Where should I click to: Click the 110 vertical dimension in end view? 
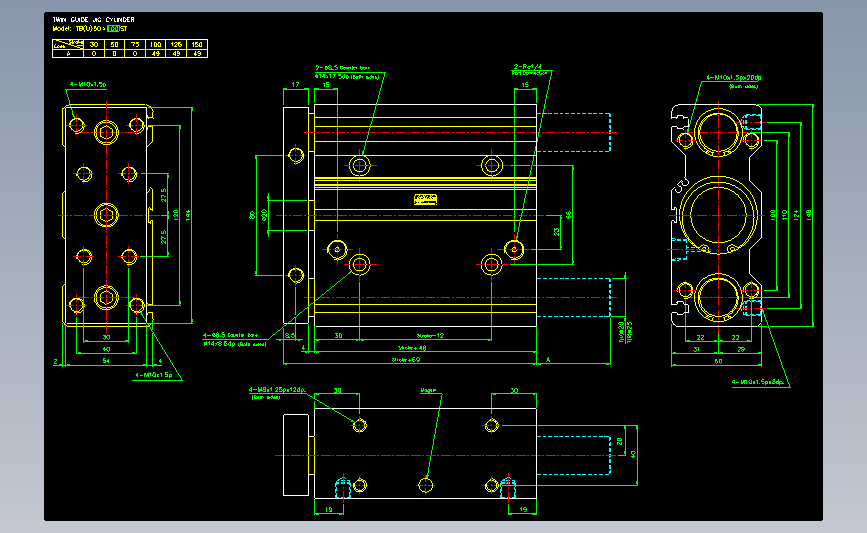coord(784,215)
